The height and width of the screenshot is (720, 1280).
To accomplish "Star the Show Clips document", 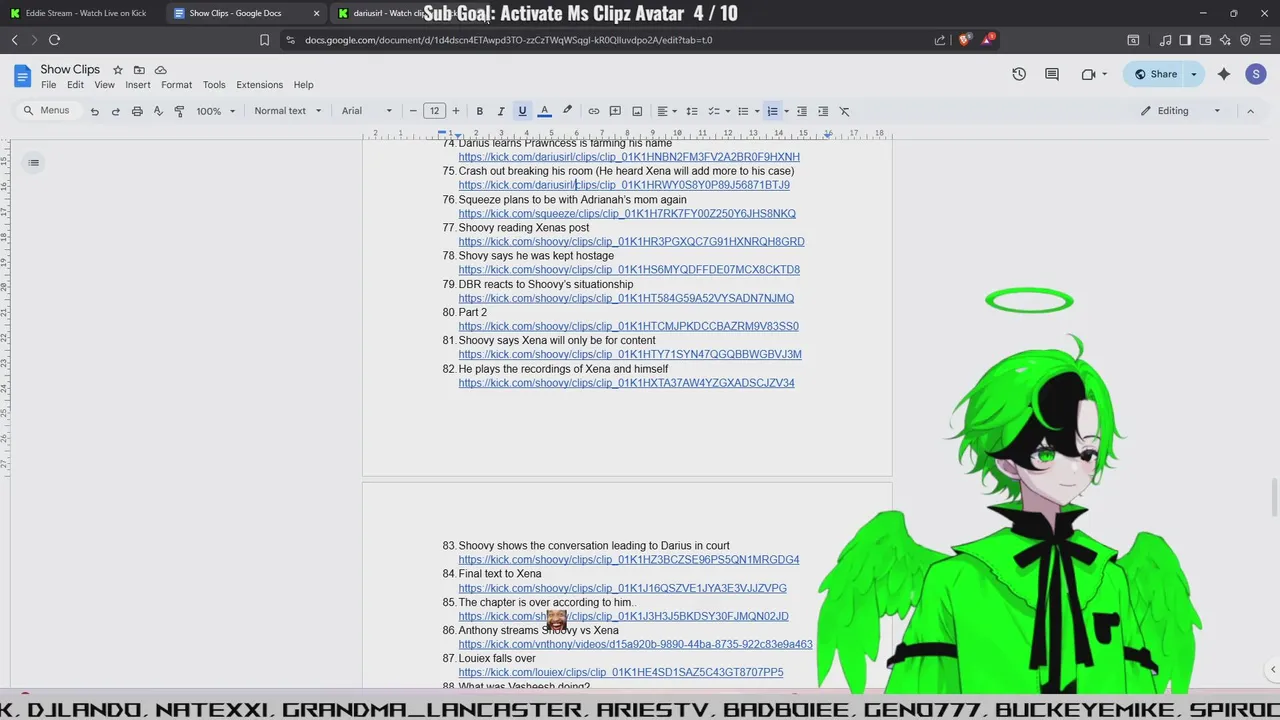I will [x=118, y=70].
